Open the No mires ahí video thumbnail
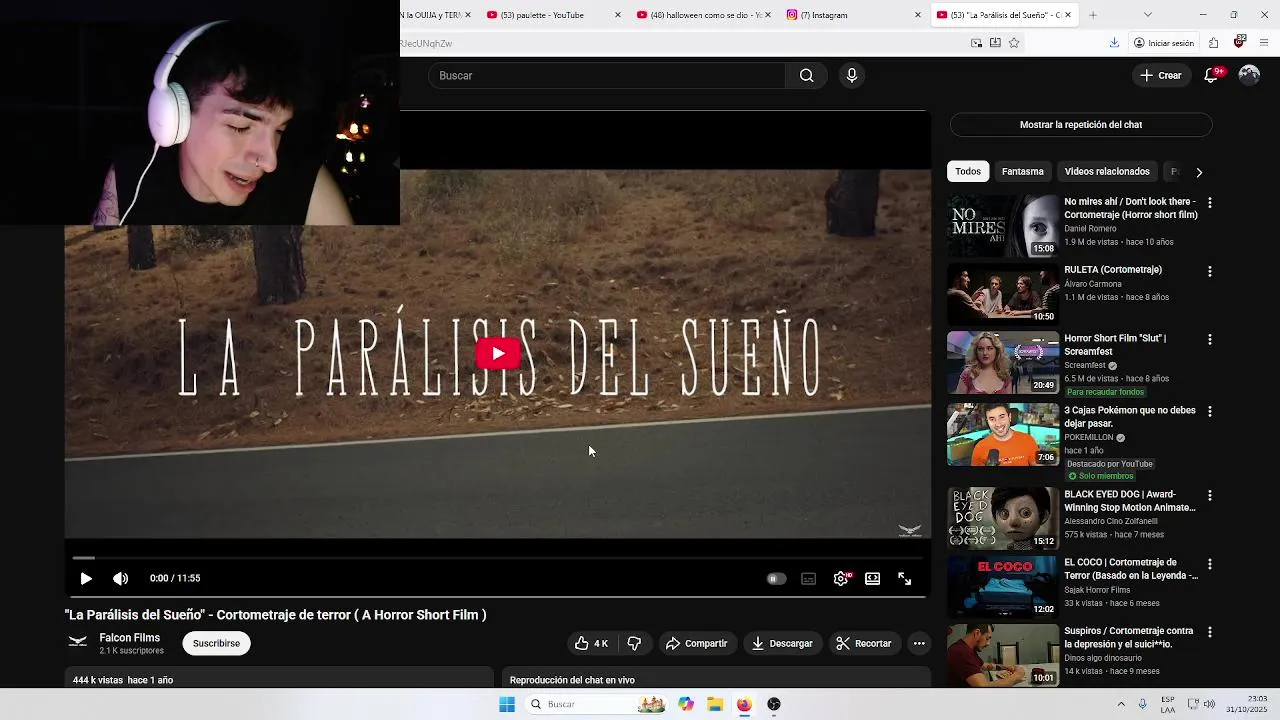The height and width of the screenshot is (720, 1280). tap(1003, 226)
